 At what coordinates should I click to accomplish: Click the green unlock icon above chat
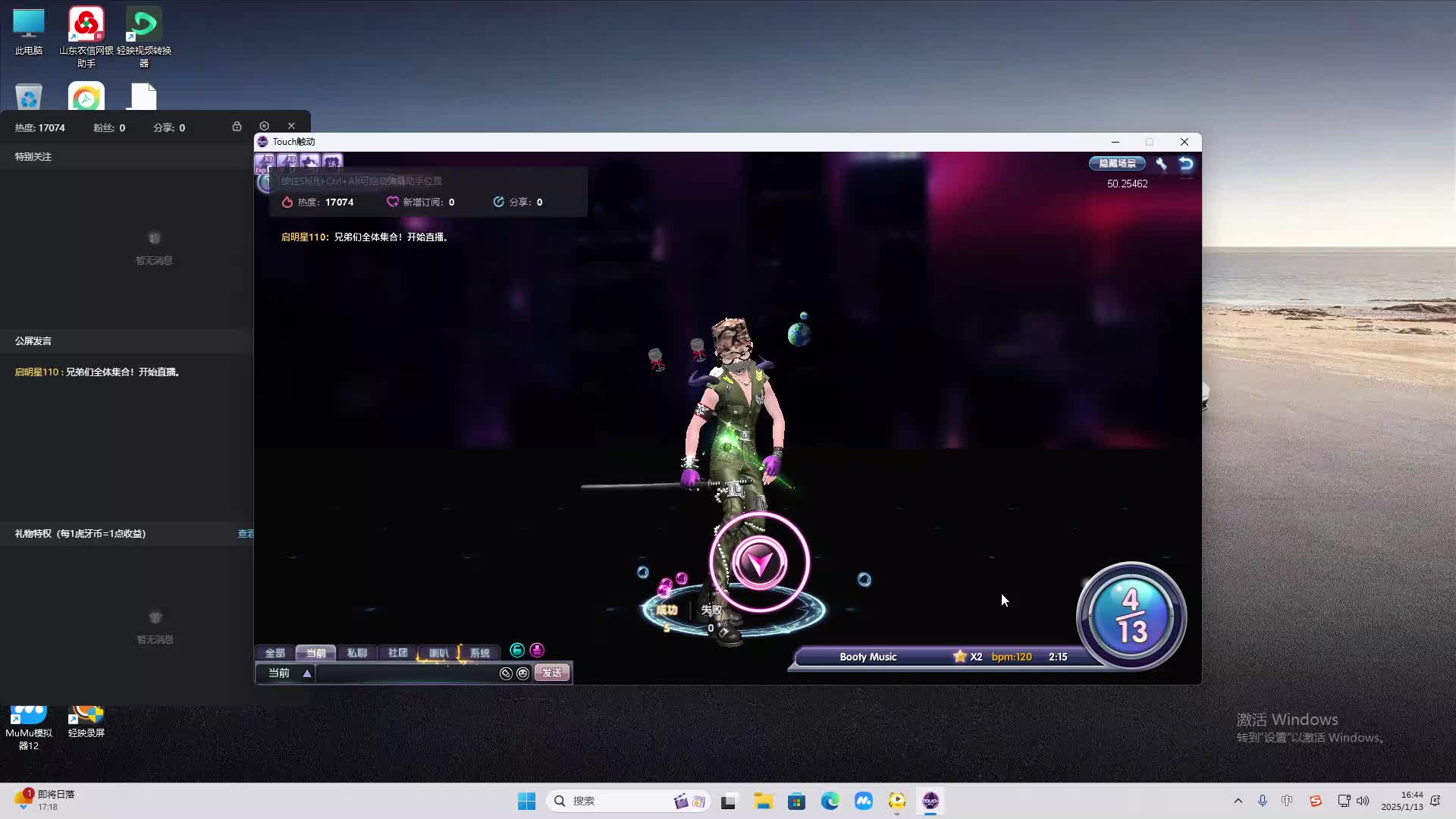tap(517, 650)
